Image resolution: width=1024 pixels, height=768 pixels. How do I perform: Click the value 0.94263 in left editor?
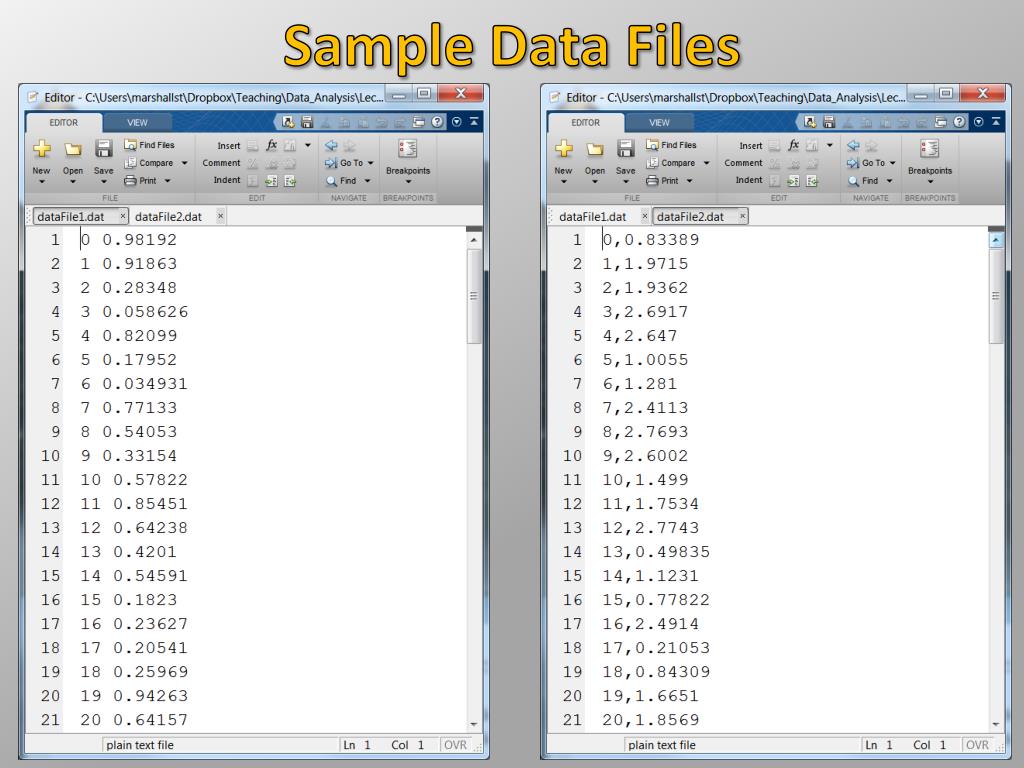click(x=150, y=696)
